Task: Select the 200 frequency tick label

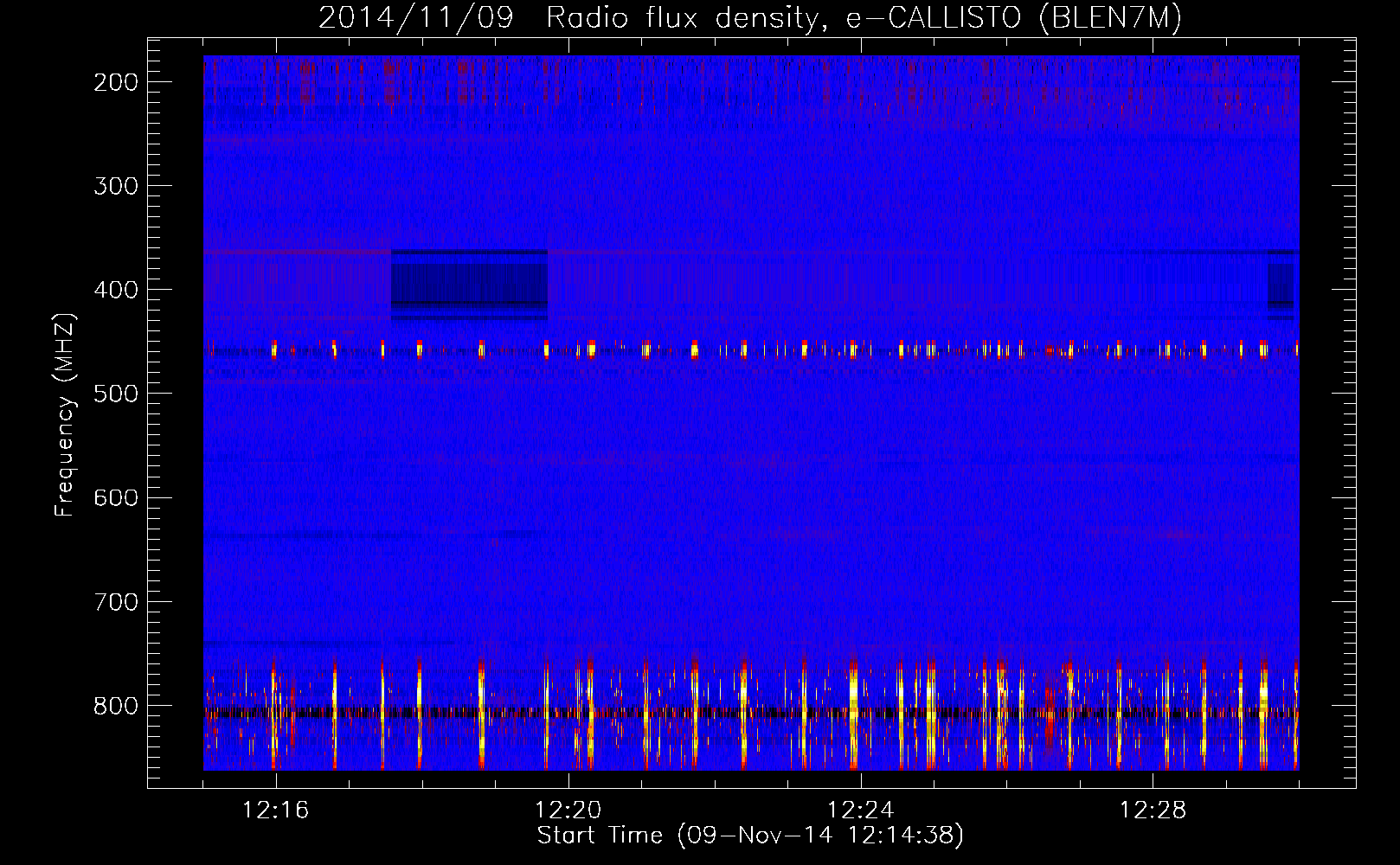Action: (x=116, y=82)
